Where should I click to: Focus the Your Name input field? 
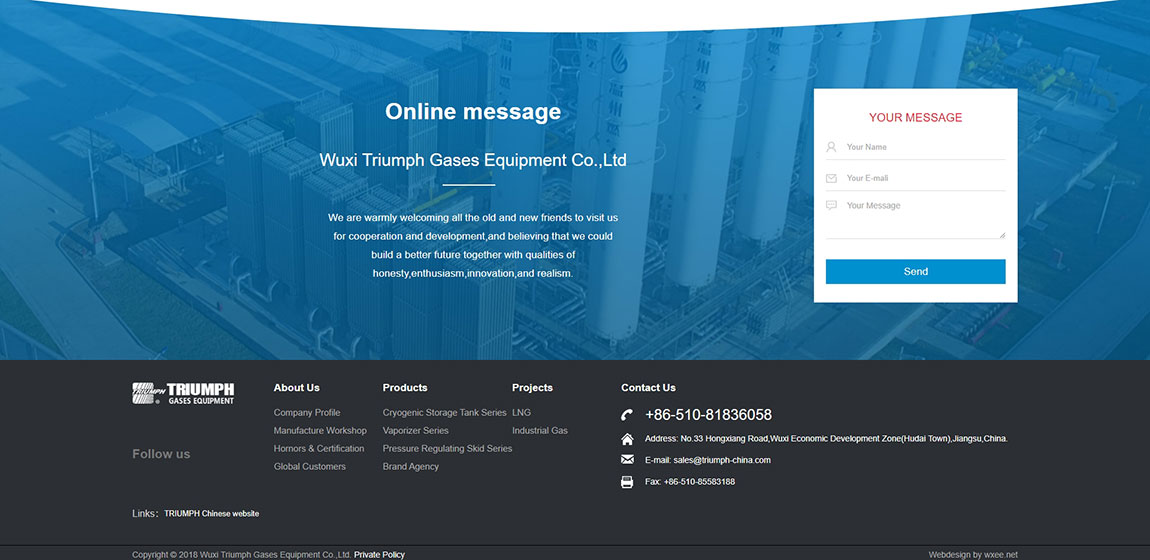pyautogui.click(x=920, y=147)
